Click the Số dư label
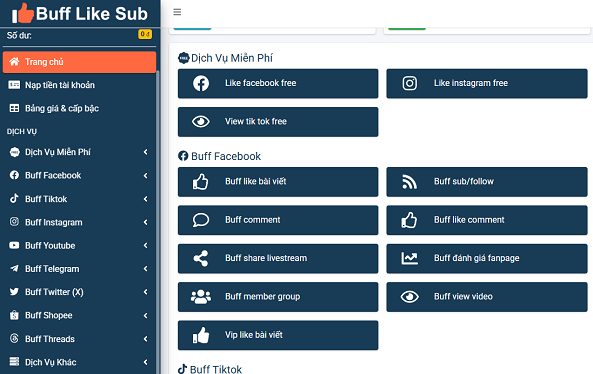Image resolution: width=593 pixels, height=374 pixels. point(19,36)
